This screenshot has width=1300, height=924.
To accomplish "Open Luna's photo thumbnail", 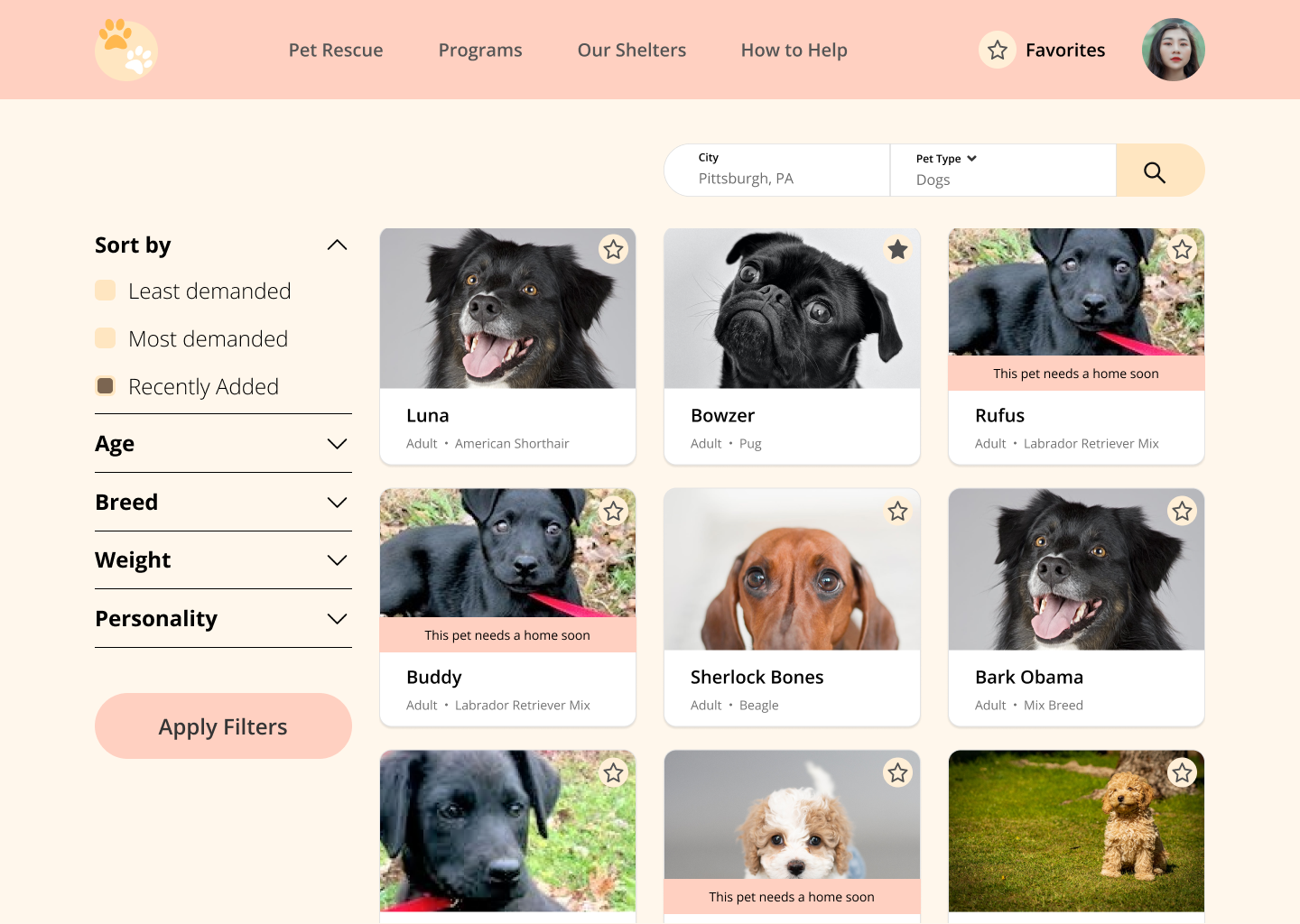I will click(508, 309).
